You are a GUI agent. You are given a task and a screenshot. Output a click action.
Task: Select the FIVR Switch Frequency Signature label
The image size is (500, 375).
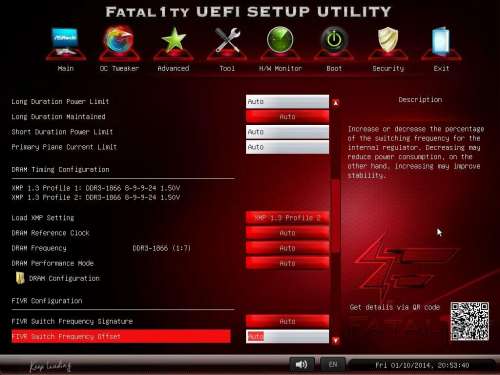pos(72,321)
